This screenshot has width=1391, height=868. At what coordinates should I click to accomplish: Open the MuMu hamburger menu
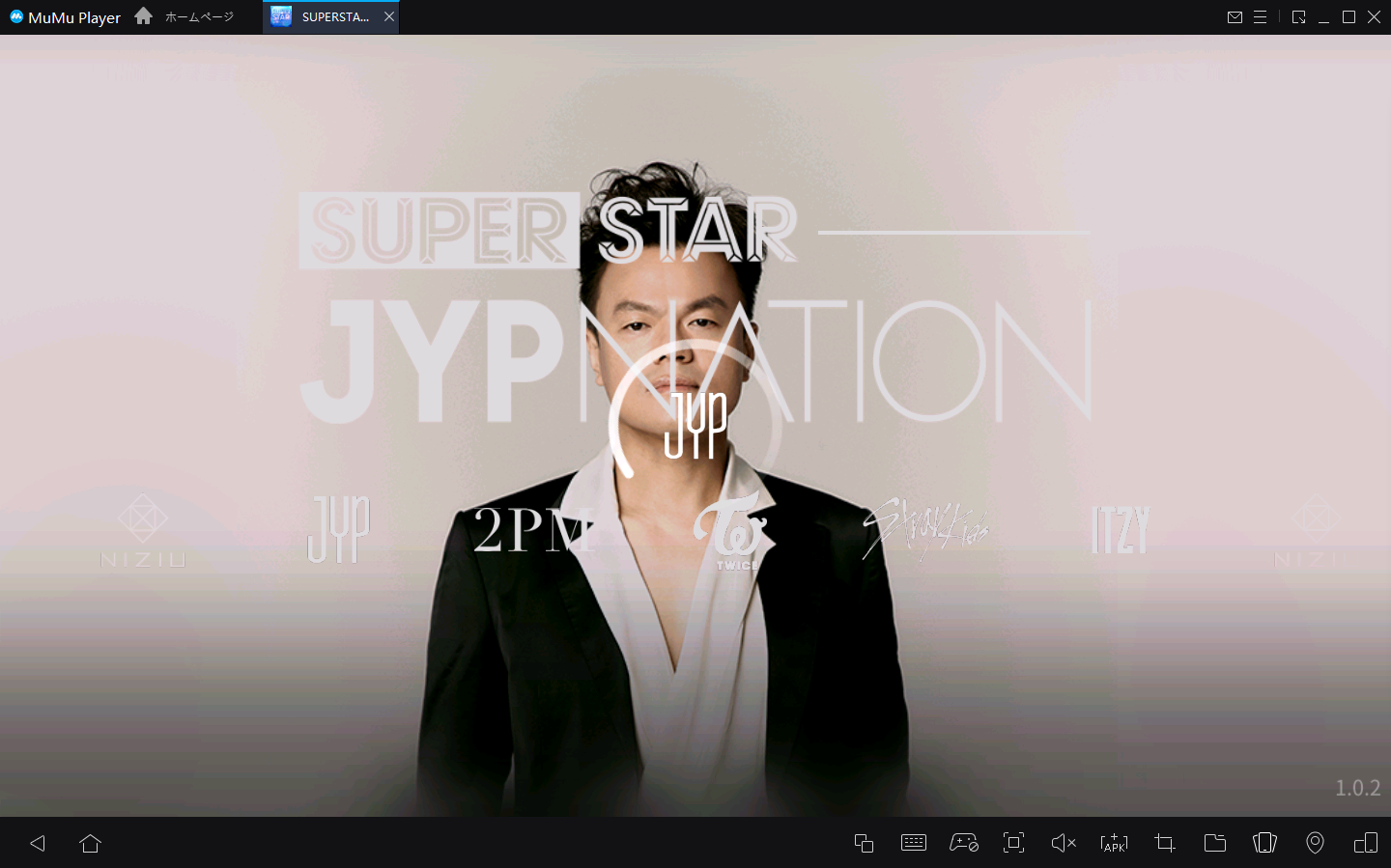1260,17
